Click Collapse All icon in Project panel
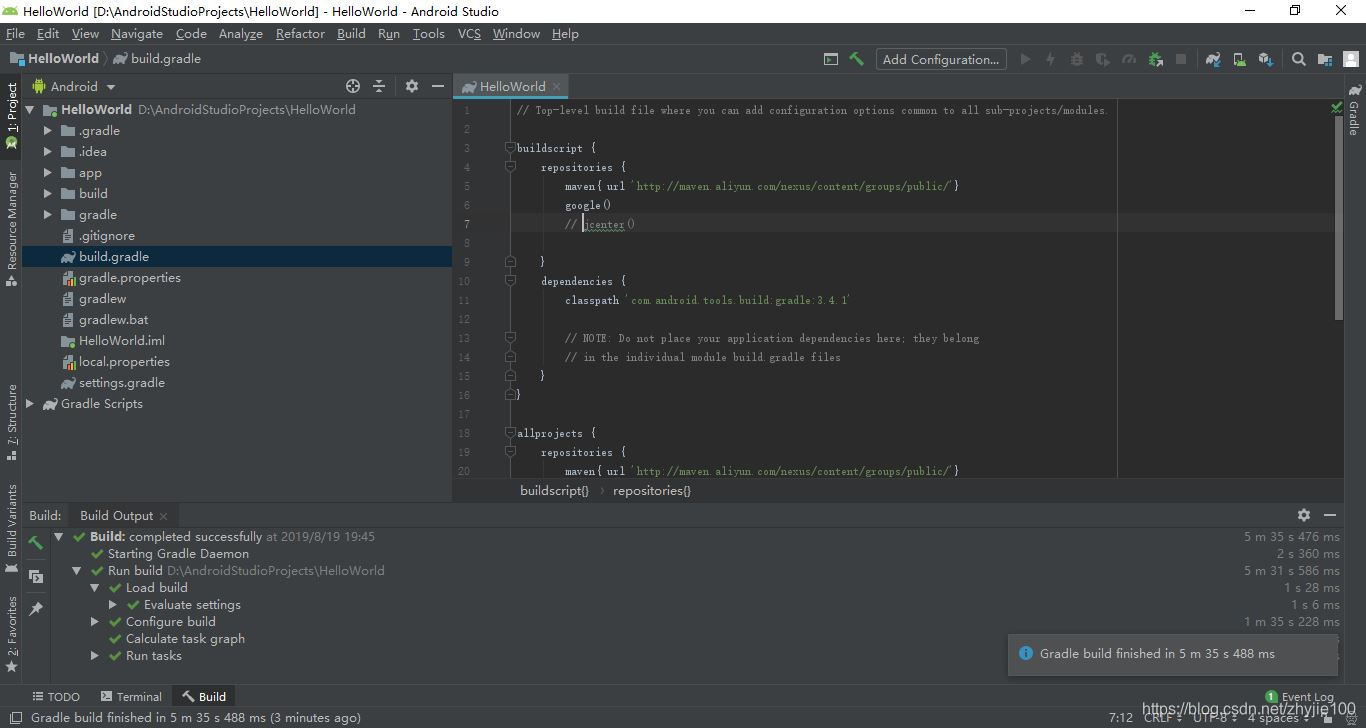Image resolution: width=1366 pixels, height=728 pixels. coord(379,86)
